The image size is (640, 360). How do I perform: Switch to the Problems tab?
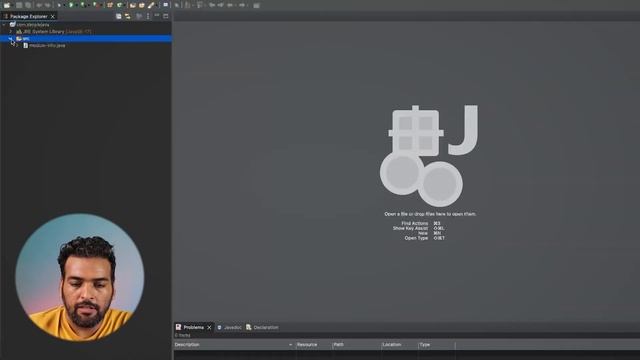coord(193,327)
